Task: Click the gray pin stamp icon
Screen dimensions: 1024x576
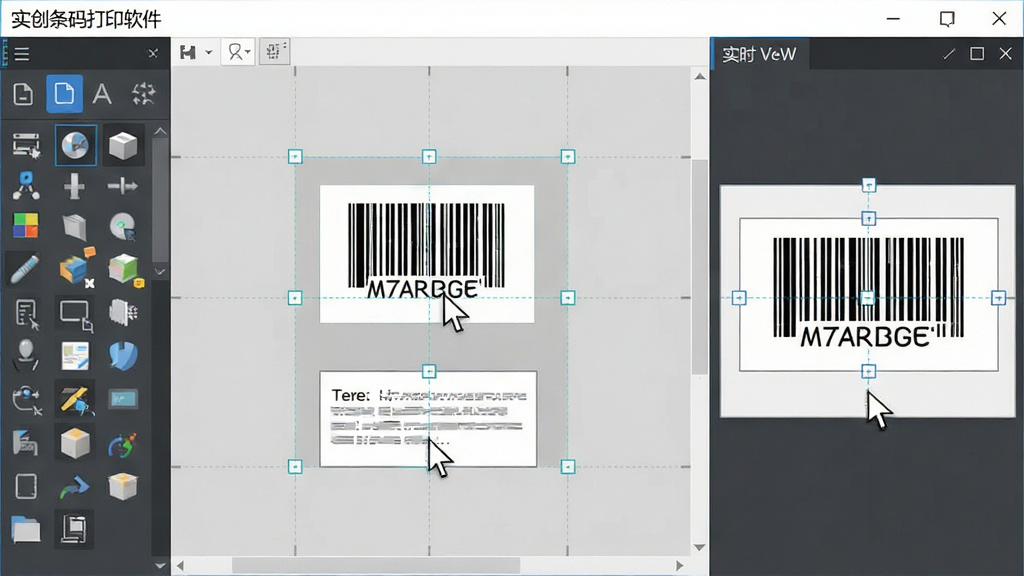Action: 25,355
